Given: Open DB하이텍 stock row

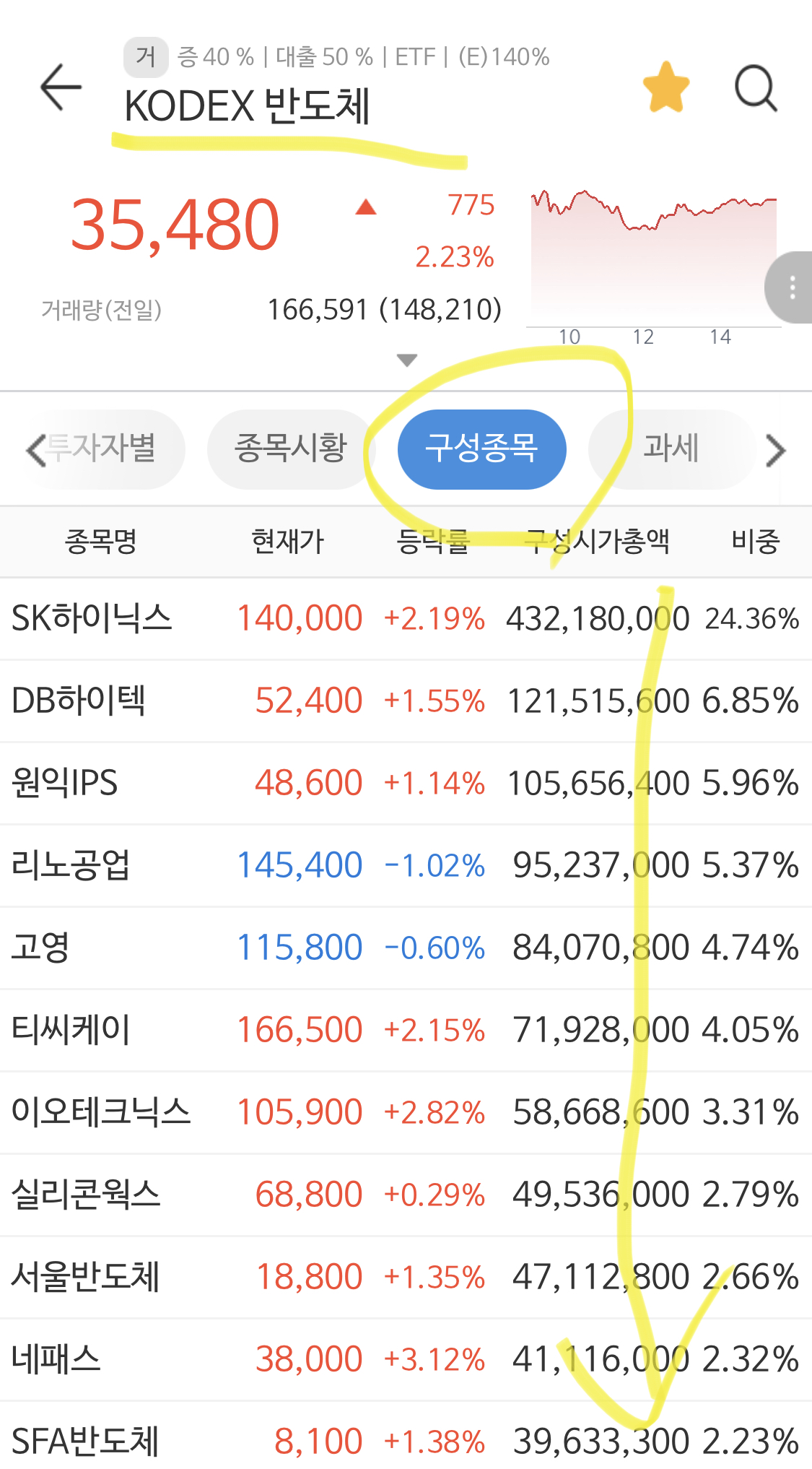Looking at the screenshot, I should (406, 701).
